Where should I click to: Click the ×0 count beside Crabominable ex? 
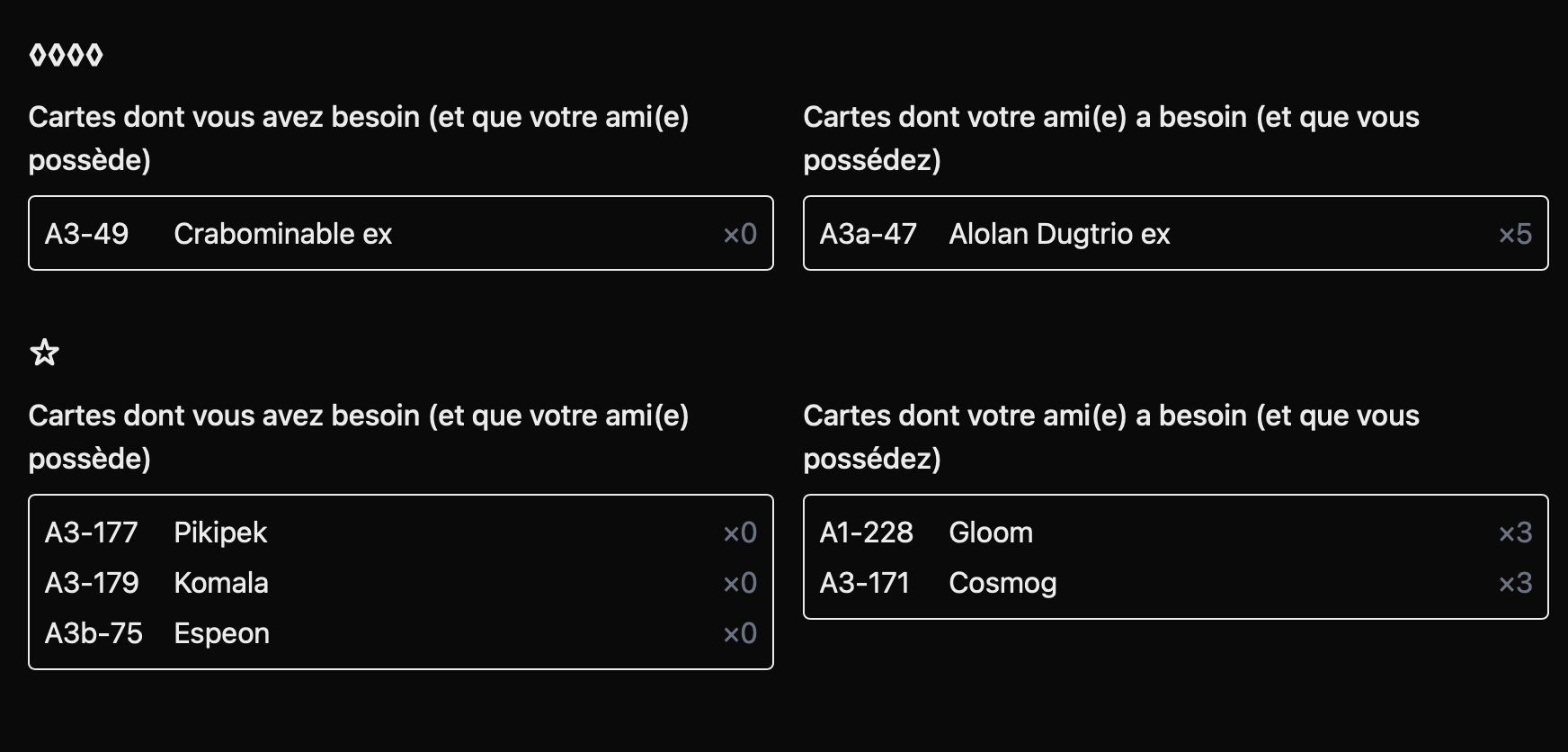pyautogui.click(x=740, y=234)
